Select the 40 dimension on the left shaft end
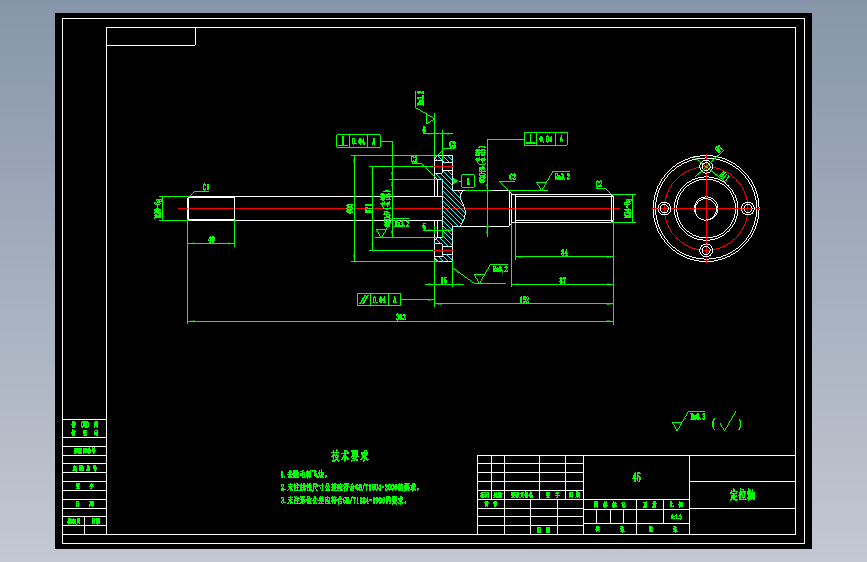 [211, 240]
